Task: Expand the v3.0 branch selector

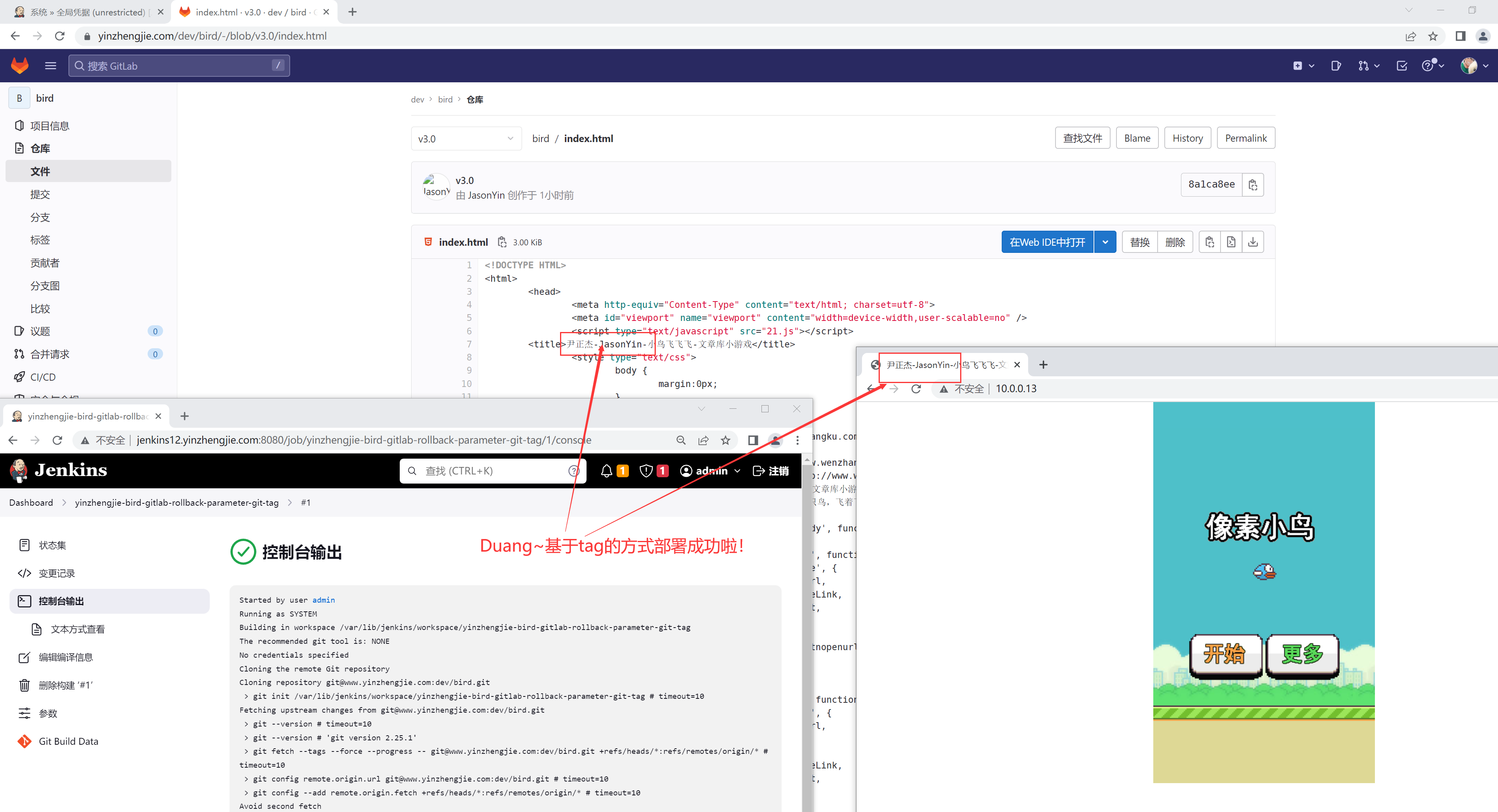Action: pyautogui.click(x=466, y=138)
